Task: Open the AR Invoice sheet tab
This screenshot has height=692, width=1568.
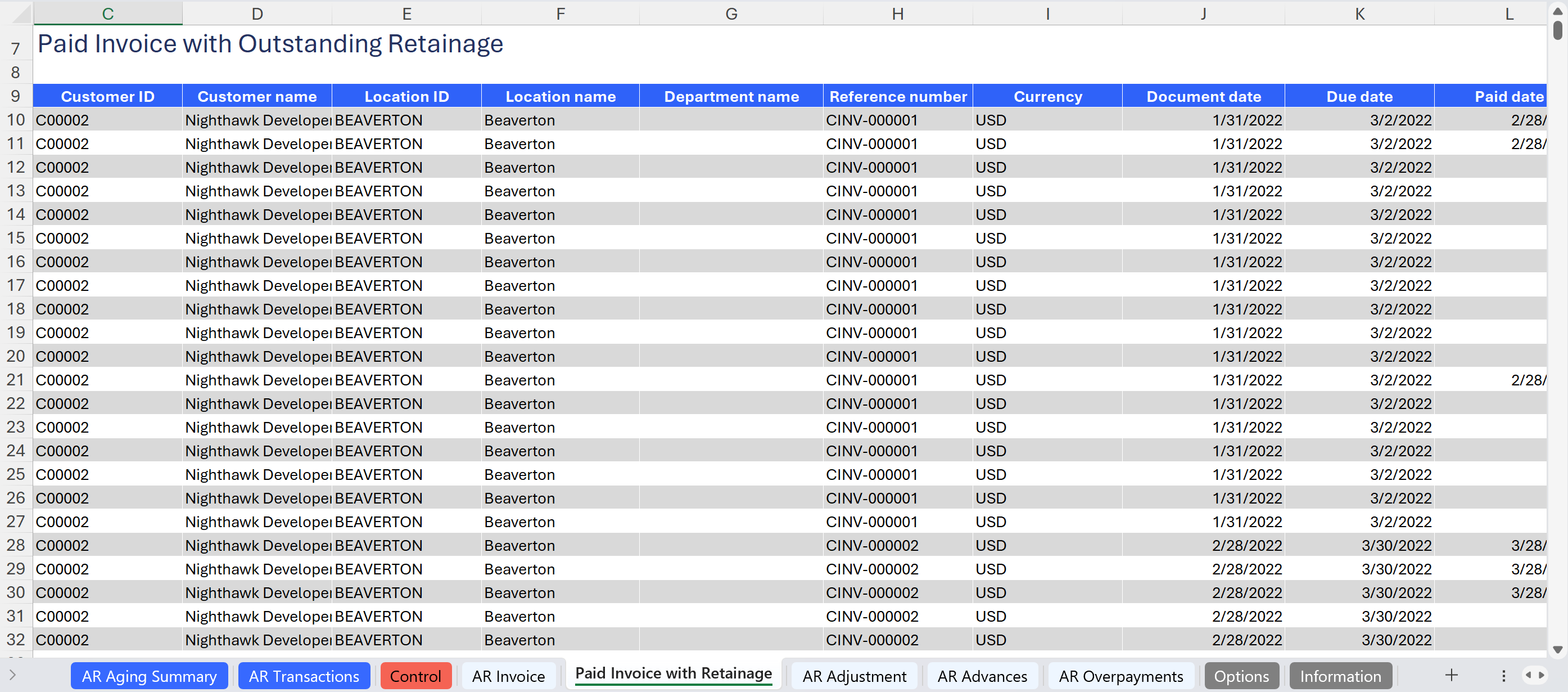Action: pyautogui.click(x=508, y=676)
